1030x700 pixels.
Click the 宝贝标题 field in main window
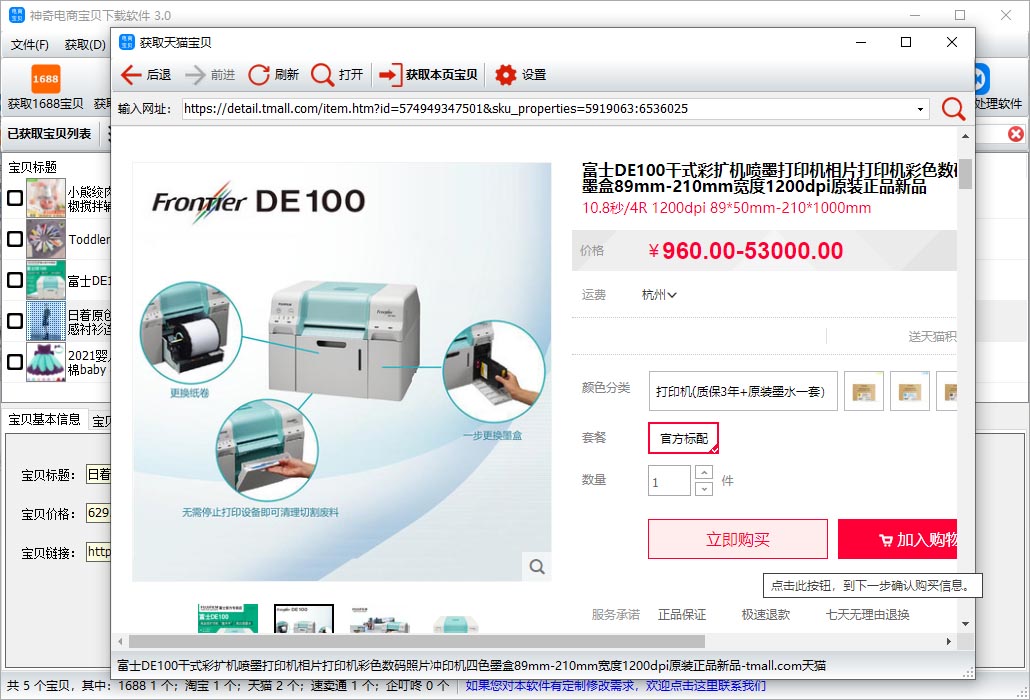[99, 475]
